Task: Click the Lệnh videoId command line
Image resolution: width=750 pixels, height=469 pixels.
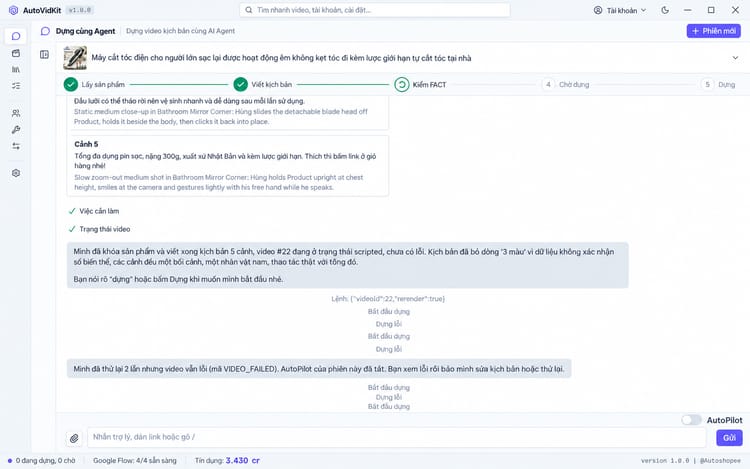Action: 388,299
